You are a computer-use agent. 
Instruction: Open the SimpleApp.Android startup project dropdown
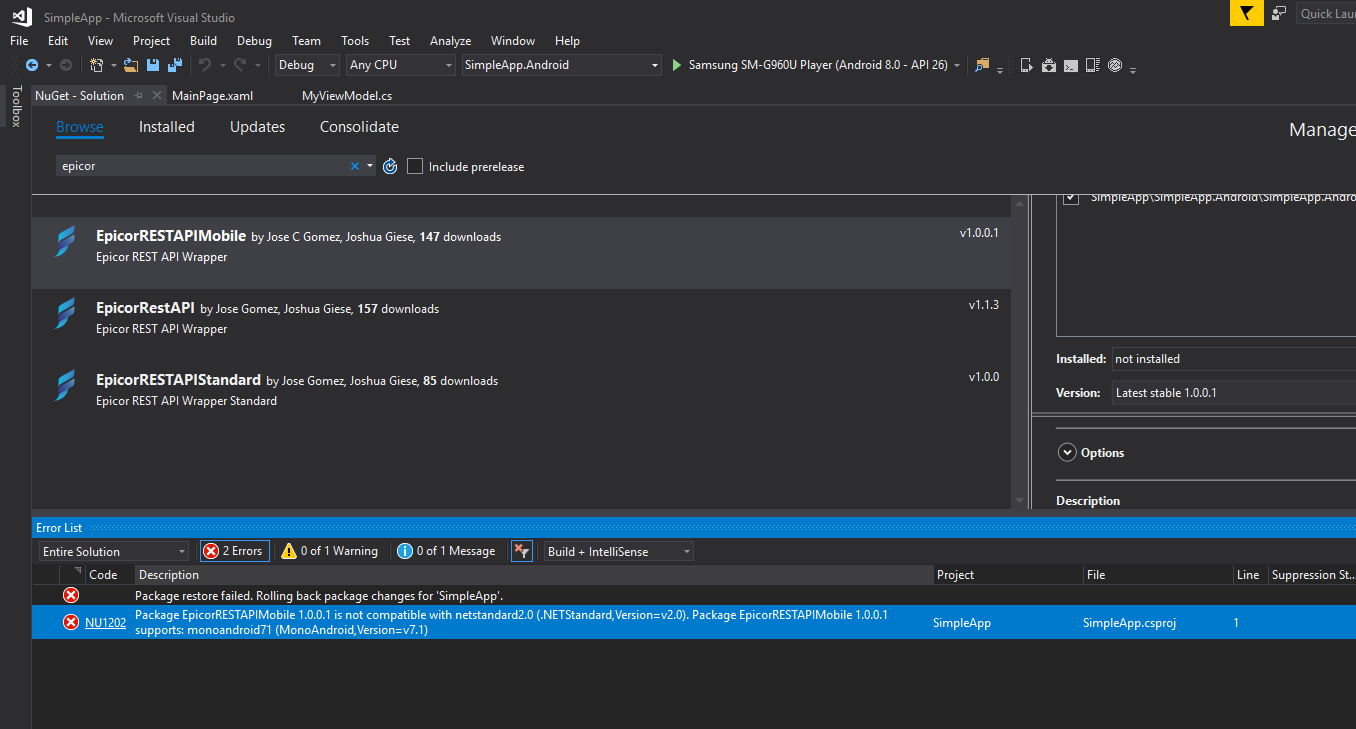[x=562, y=65]
